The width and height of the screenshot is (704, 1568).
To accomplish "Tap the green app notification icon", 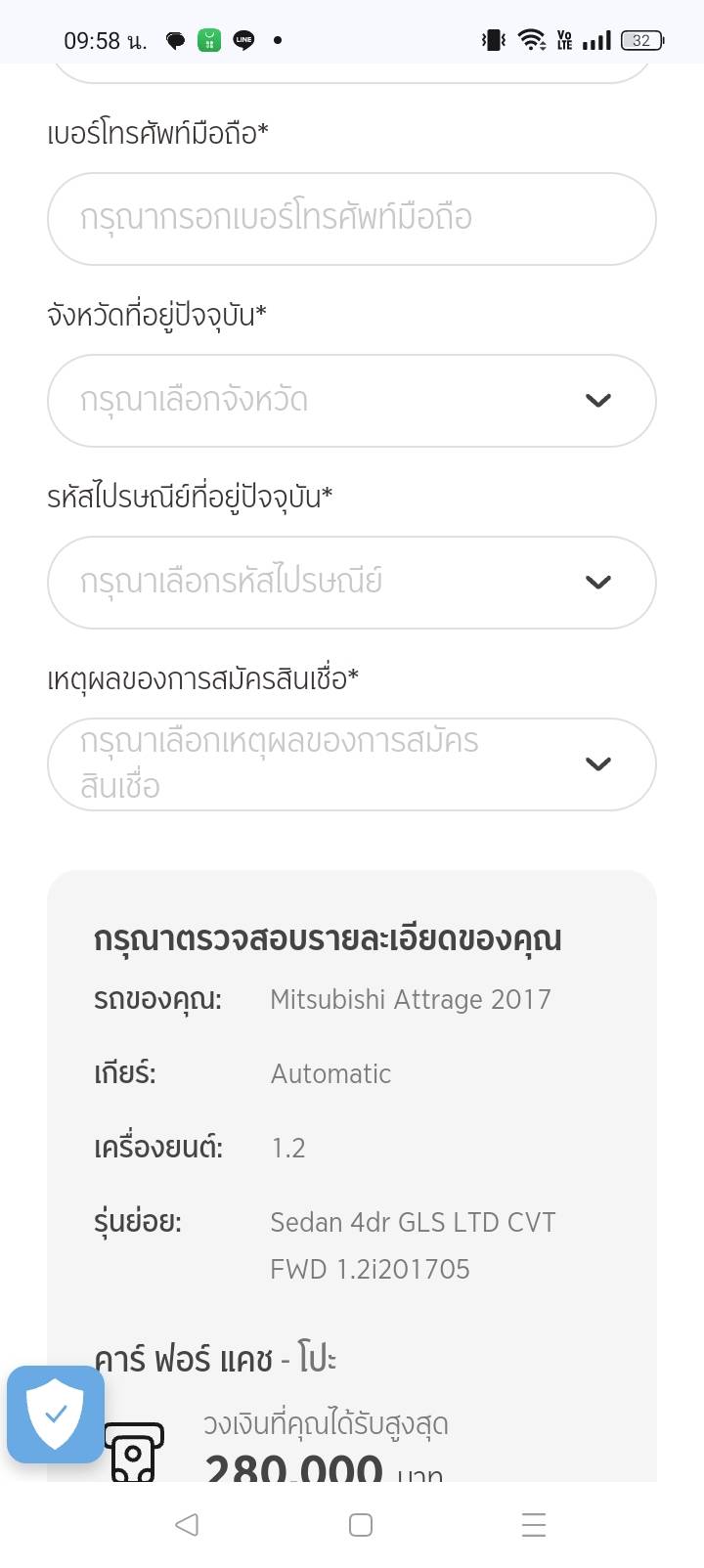I will click(x=209, y=40).
